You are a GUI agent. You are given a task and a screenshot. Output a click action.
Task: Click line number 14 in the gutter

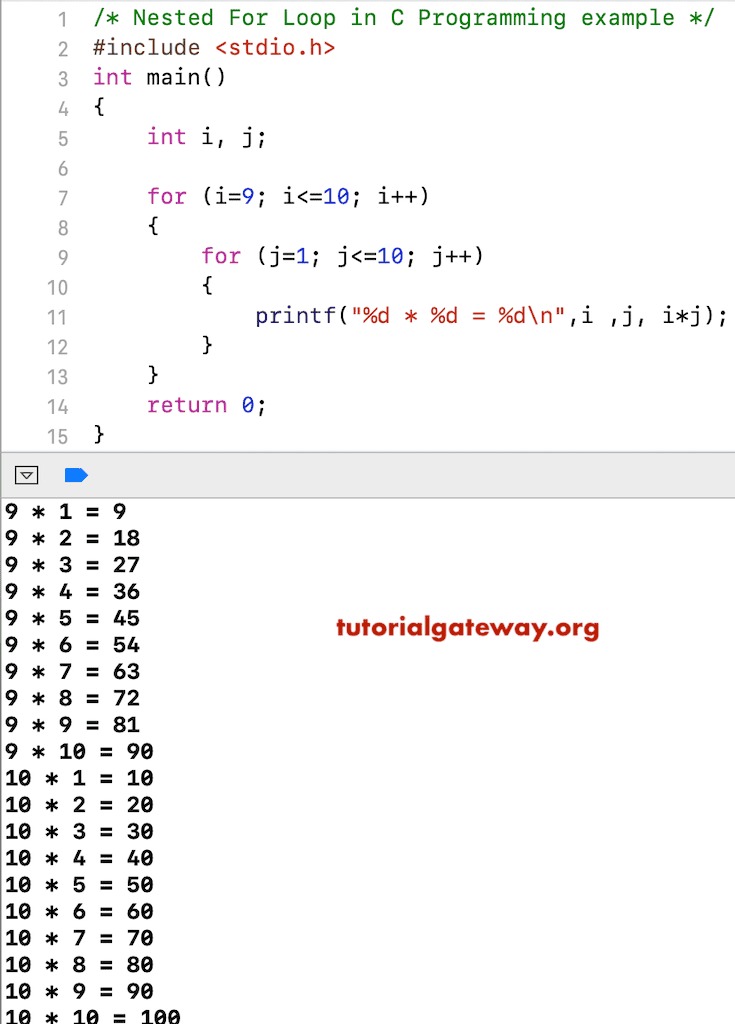coord(57,407)
